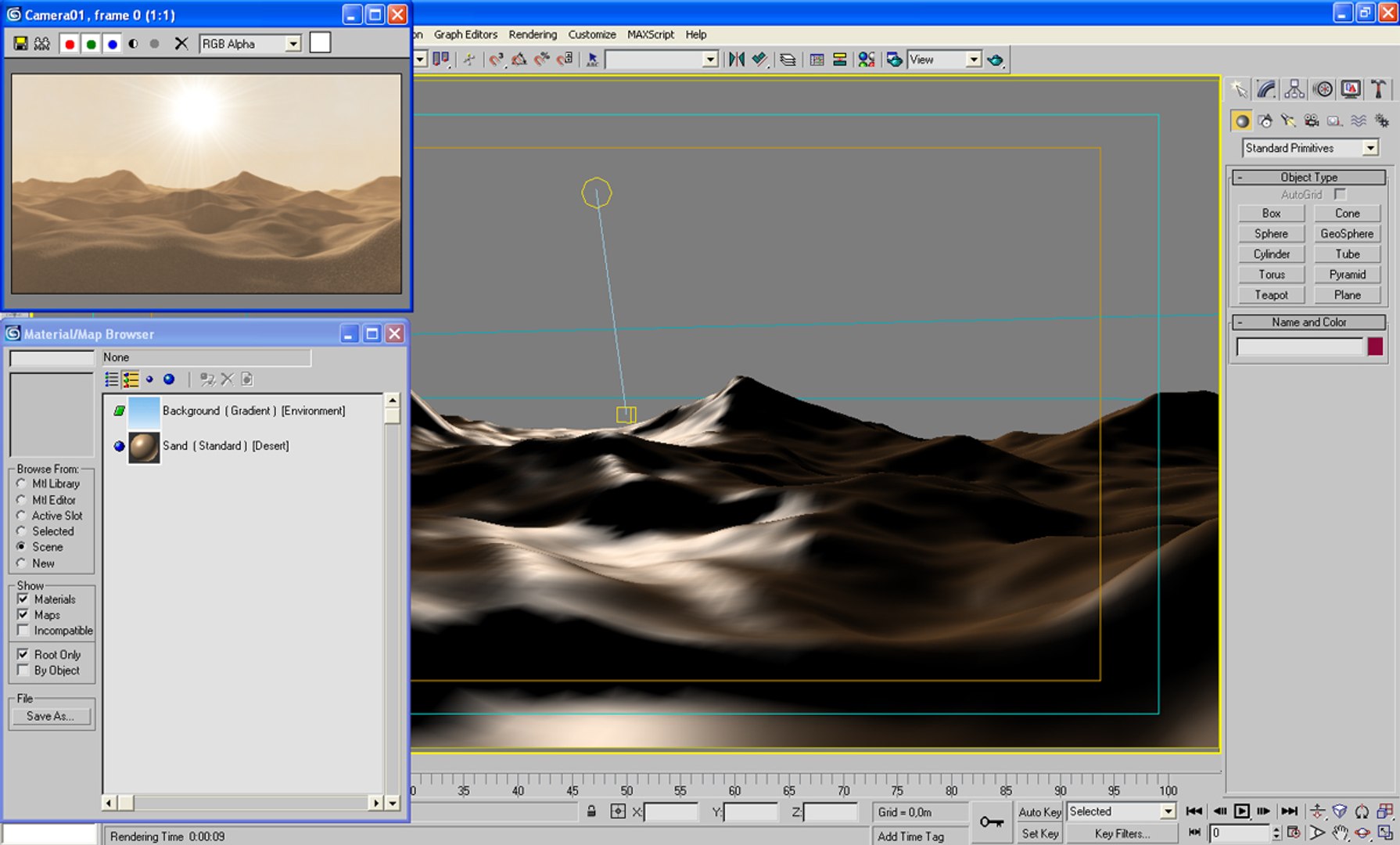Image resolution: width=1400 pixels, height=845 pixels.
Task: Select the Shapes creation category icon
Action: 1265,120
